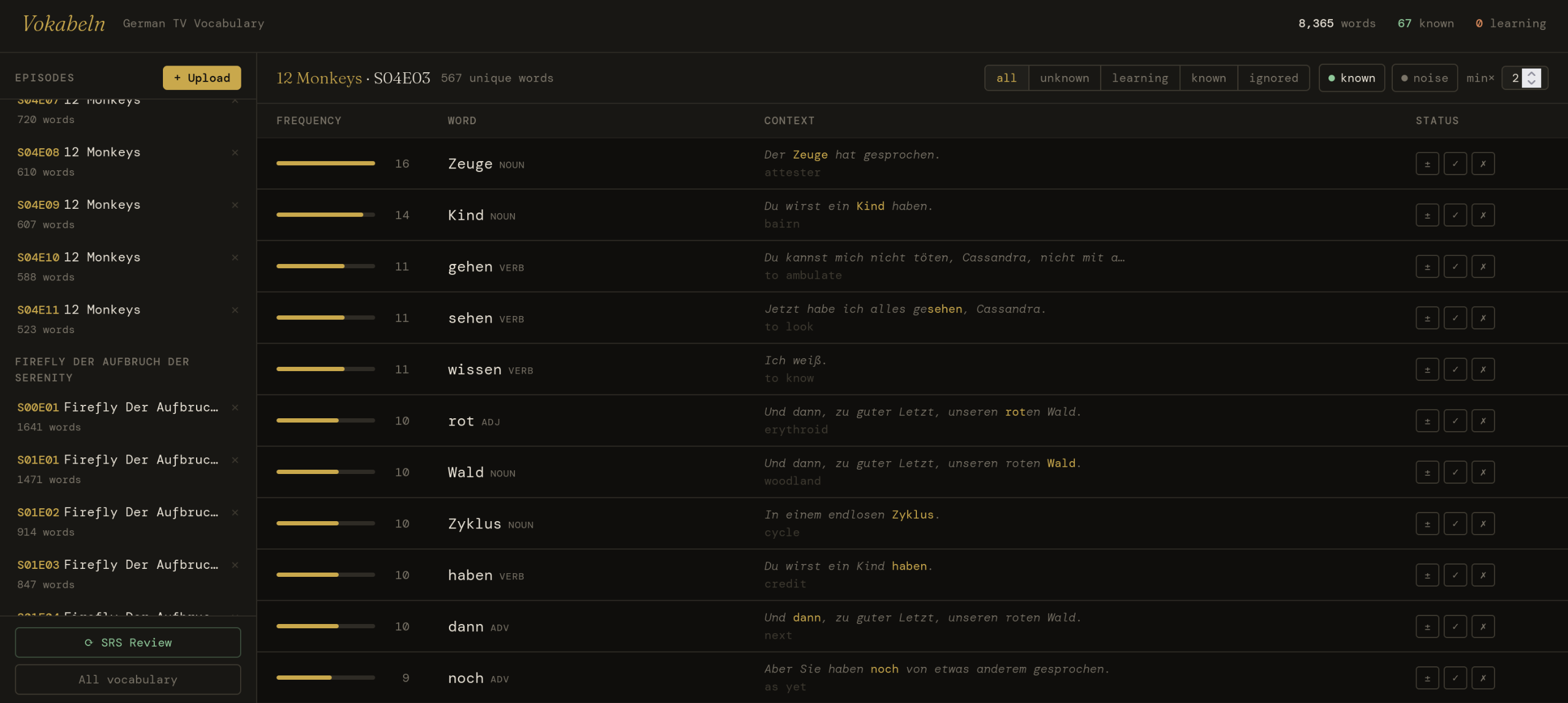Increase the min× stepper value

[1532, 73]
